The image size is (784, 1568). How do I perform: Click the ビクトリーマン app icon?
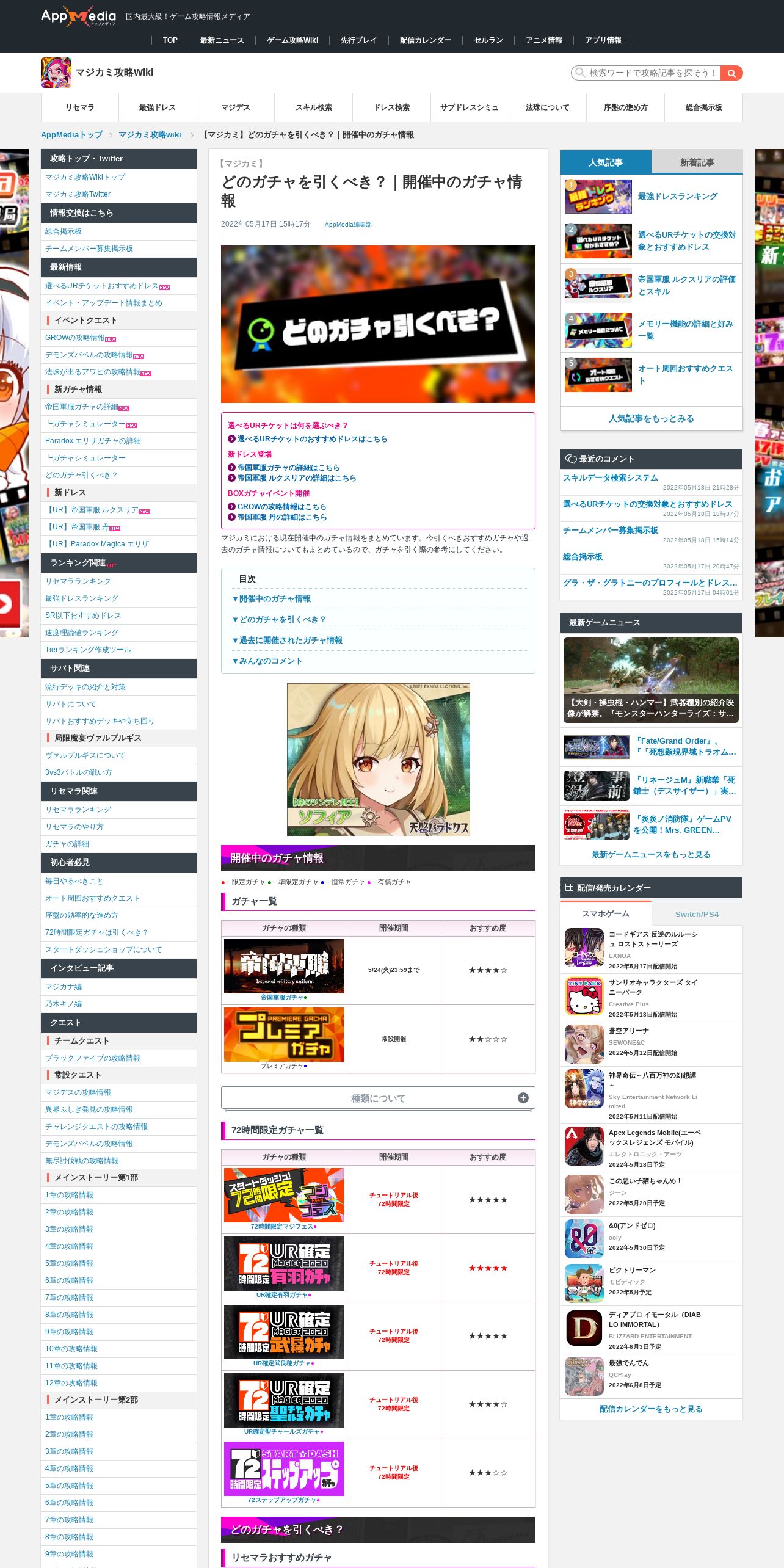pyautogui.click(x=584, y=1283)
